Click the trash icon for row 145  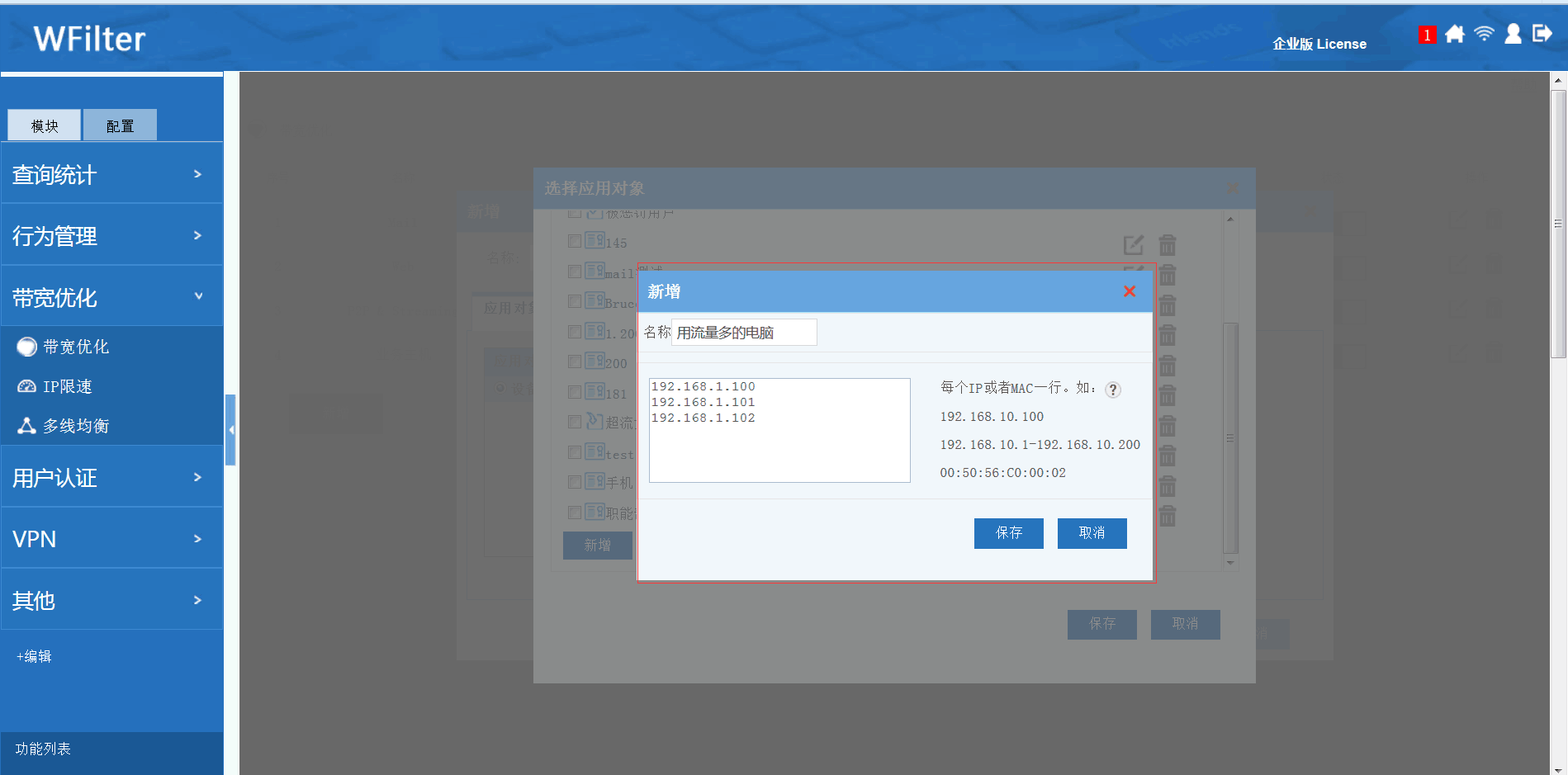[x=1167, y=245]
